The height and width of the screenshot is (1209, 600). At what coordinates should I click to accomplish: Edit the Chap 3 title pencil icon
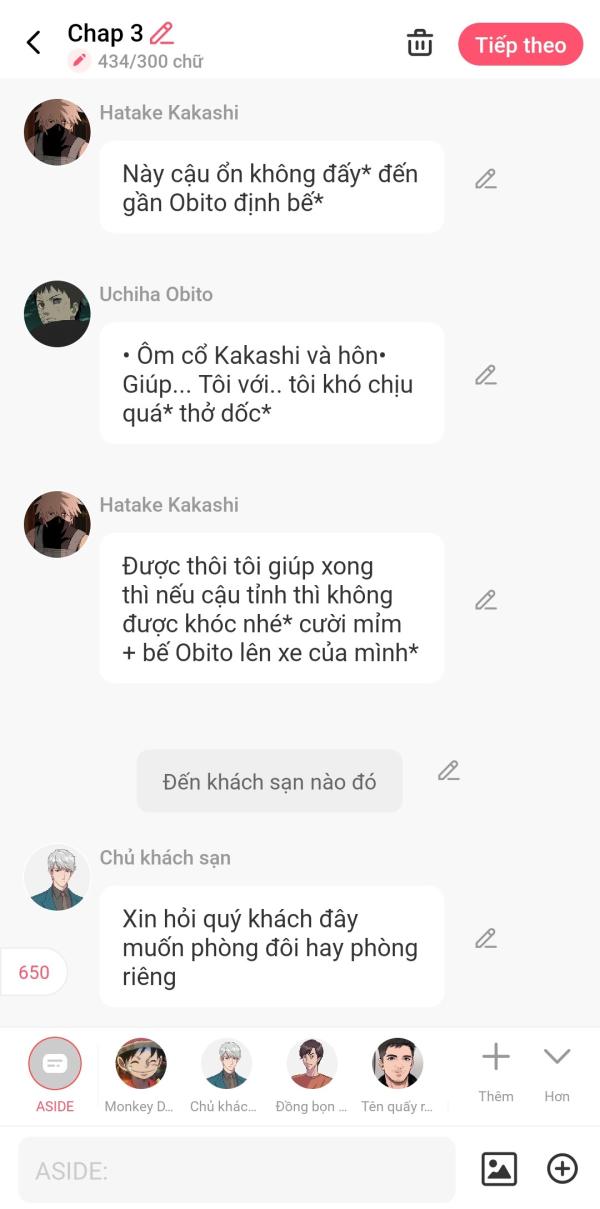click(x=161, y=33)
